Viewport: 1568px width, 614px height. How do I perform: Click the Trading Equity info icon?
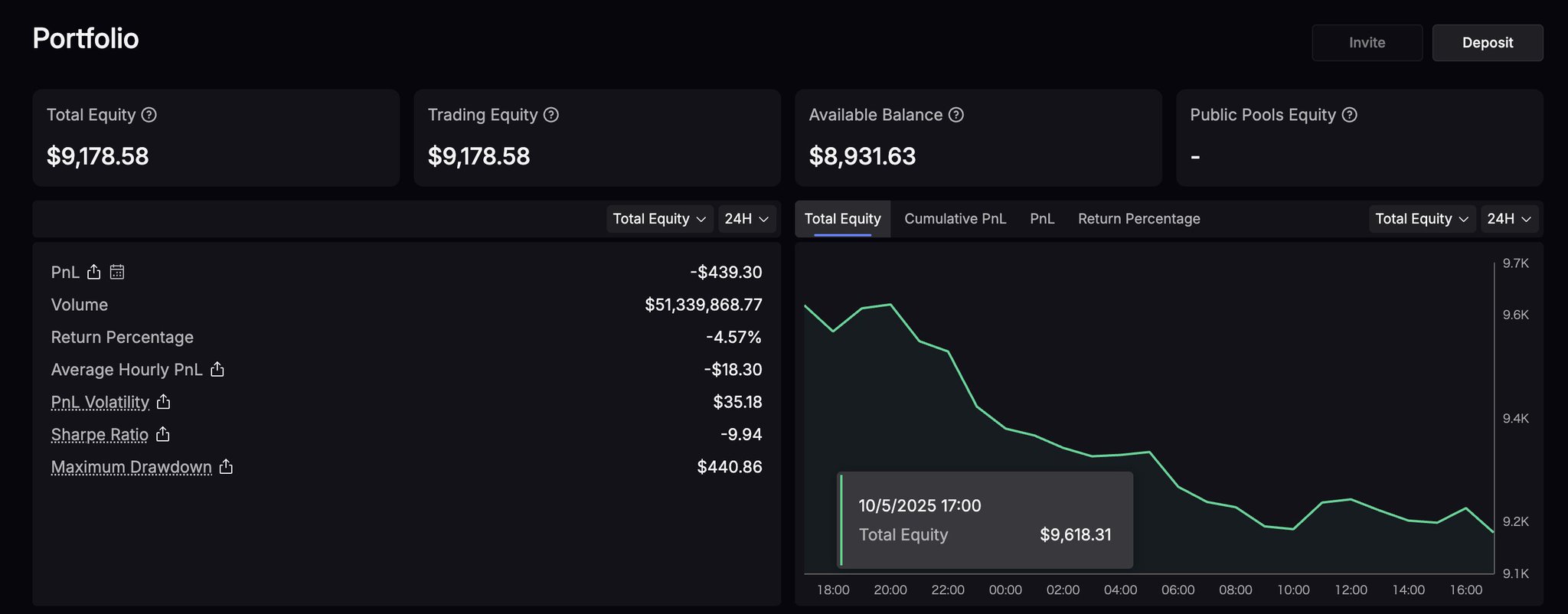click(551, 115)
